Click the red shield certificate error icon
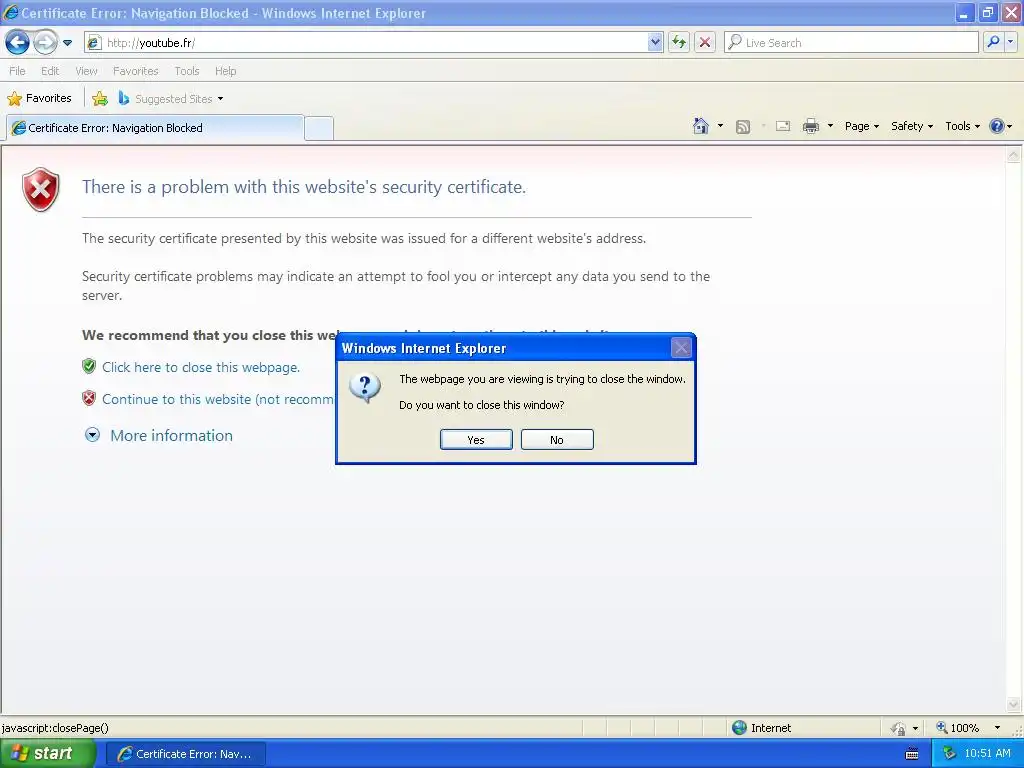 pyautogui.click(x=41, y=189)
